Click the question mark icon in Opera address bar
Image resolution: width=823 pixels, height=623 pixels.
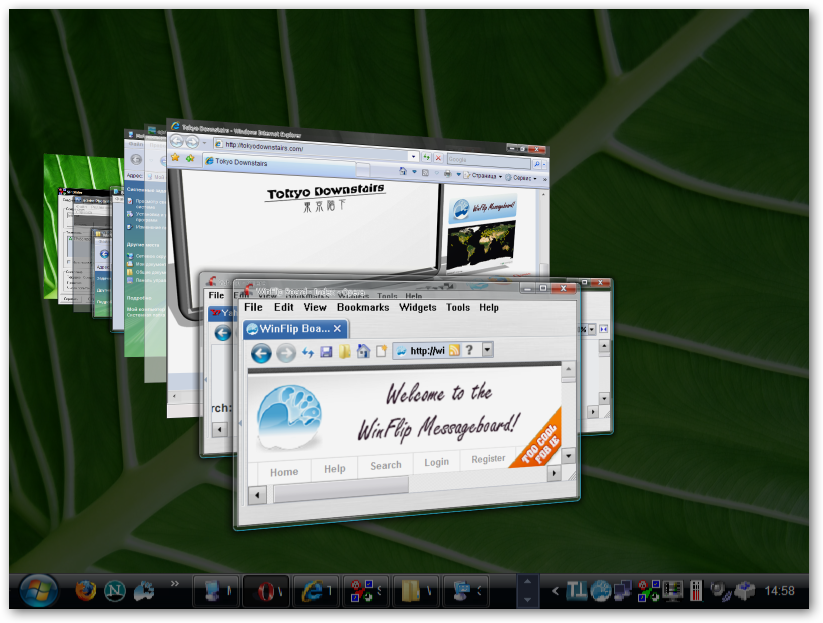click(469, 350)
